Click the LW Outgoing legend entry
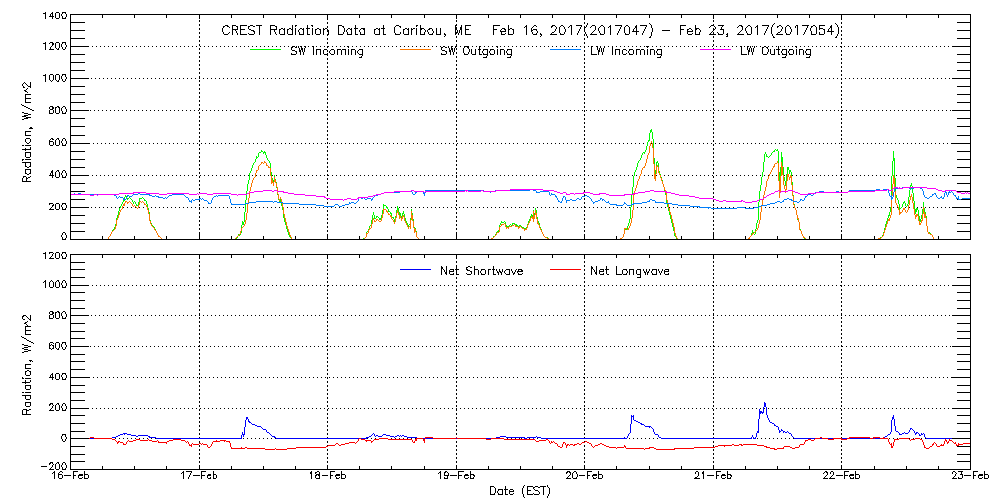This screenshot has height=500, width=1000. click(775, 51)
